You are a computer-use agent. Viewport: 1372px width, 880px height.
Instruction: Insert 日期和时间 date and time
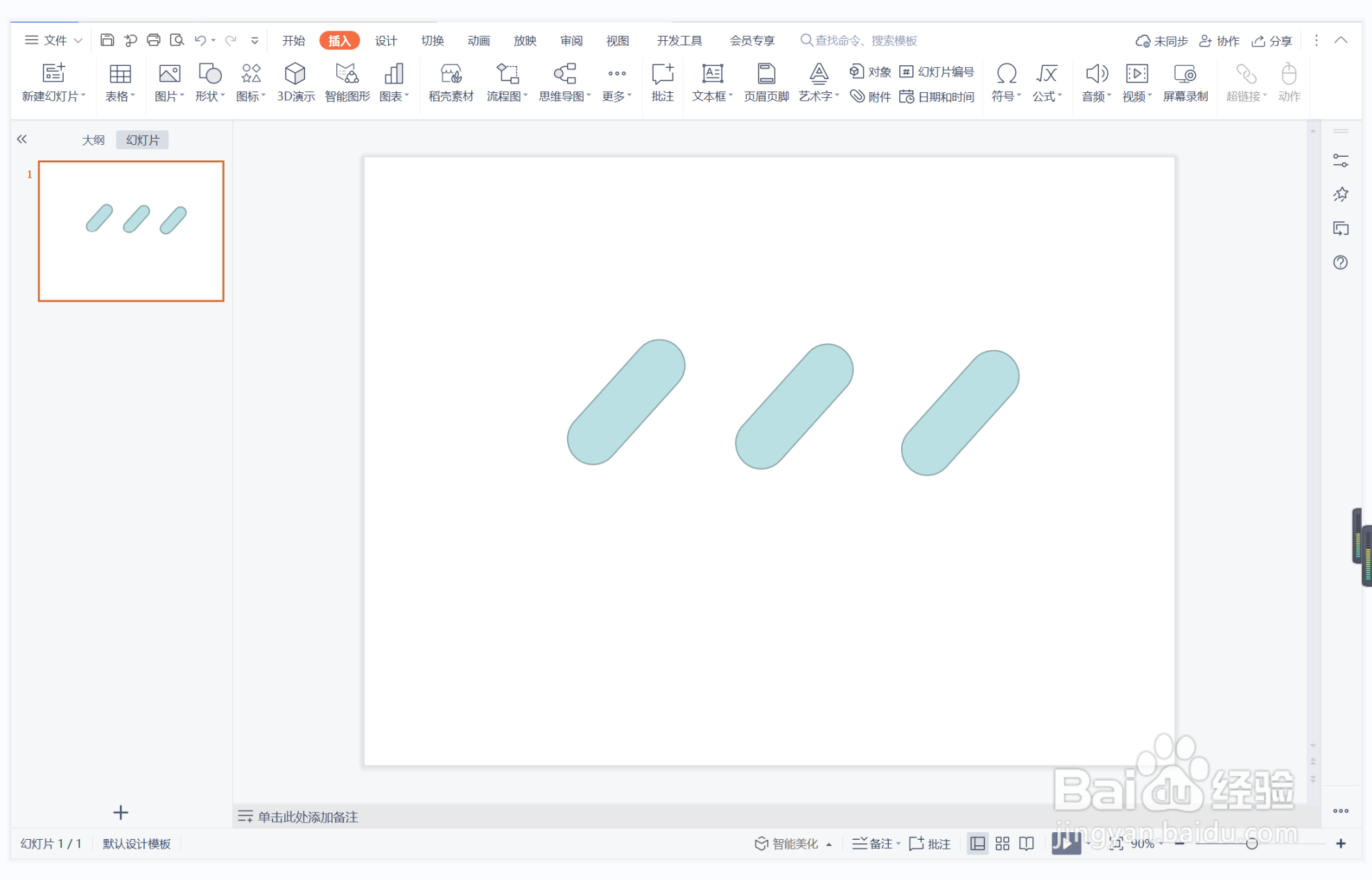point(937,97)
